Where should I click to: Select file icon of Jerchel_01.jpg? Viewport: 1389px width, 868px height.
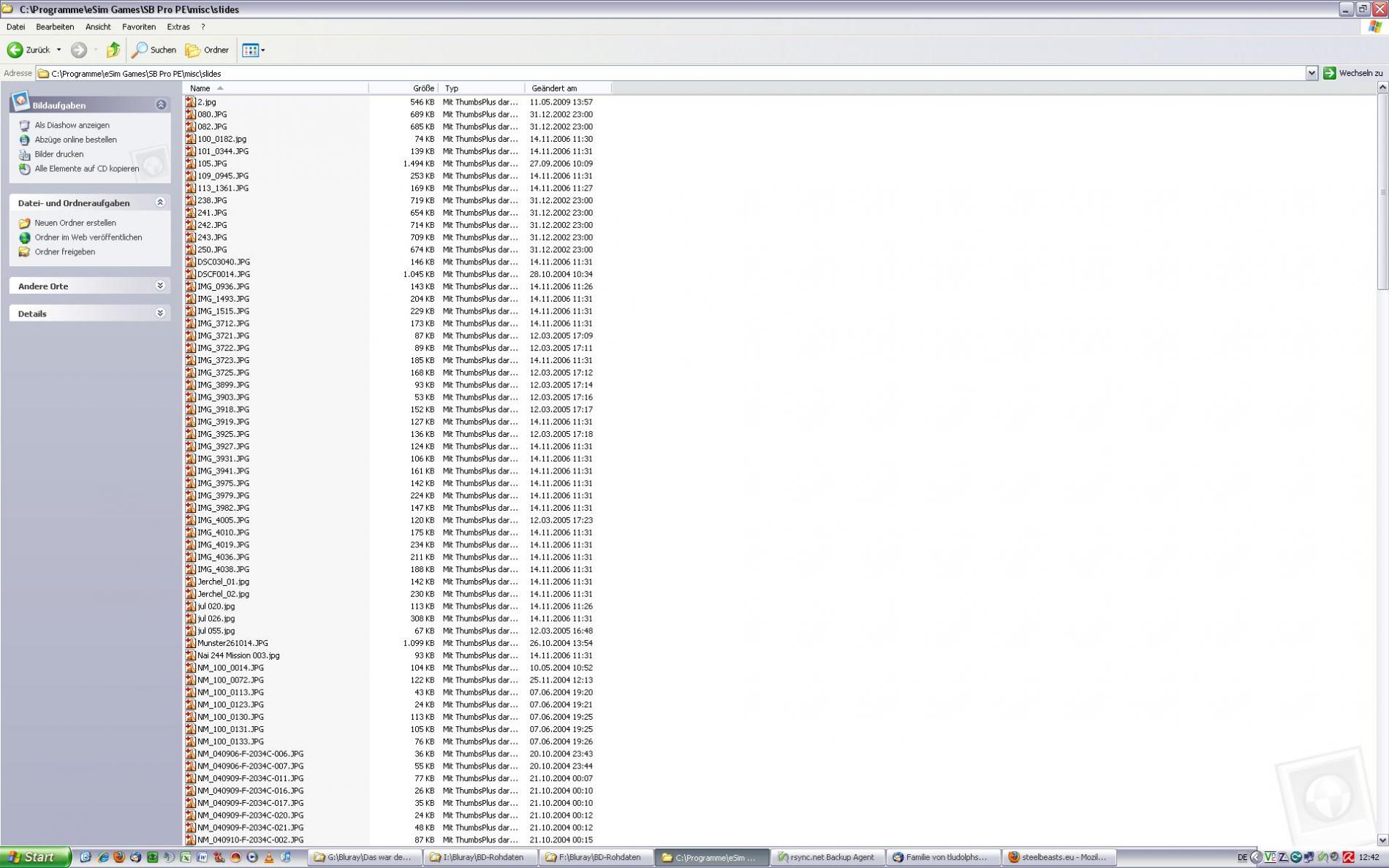190,582
